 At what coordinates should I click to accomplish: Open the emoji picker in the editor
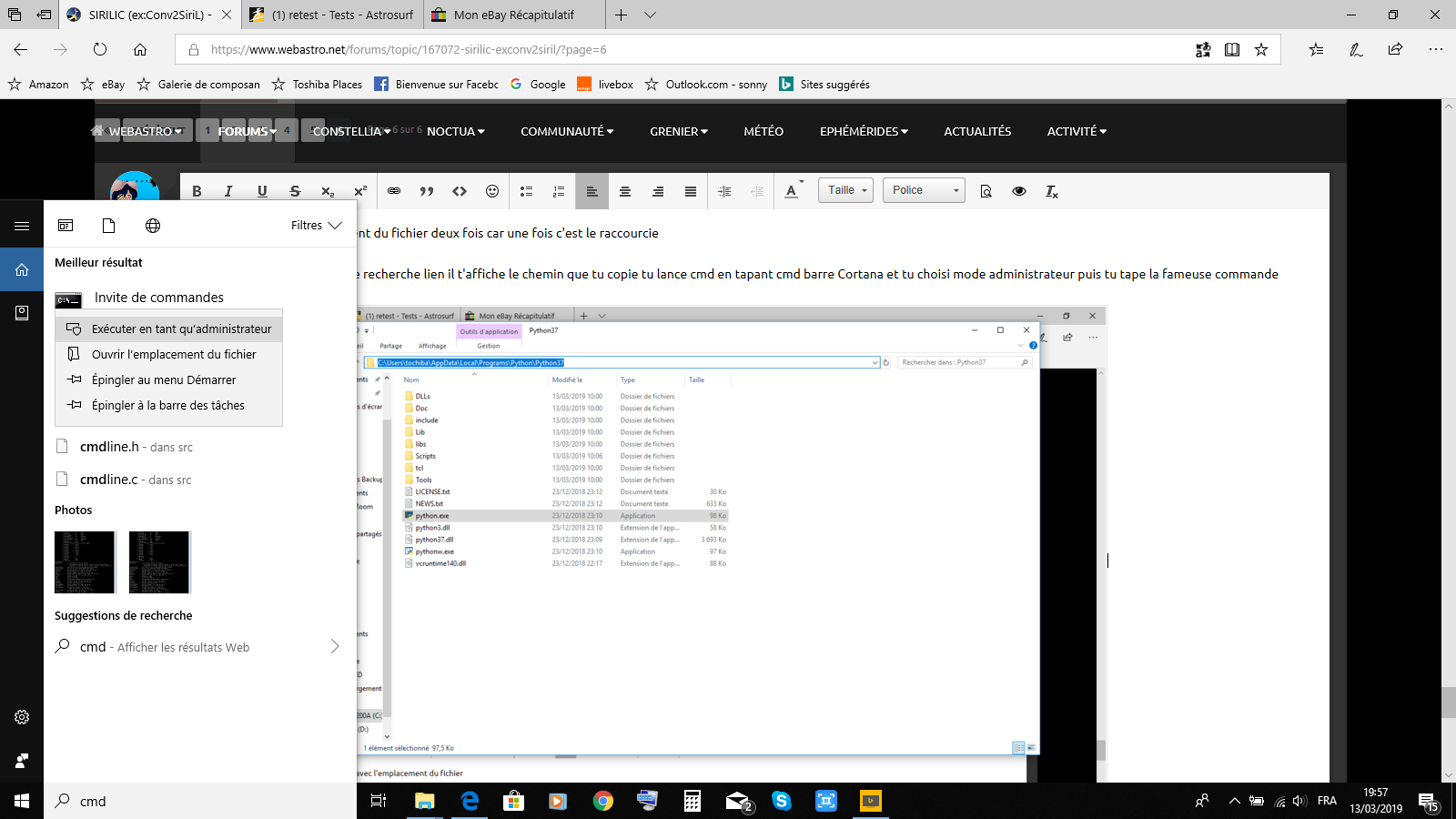pos(492,191)
